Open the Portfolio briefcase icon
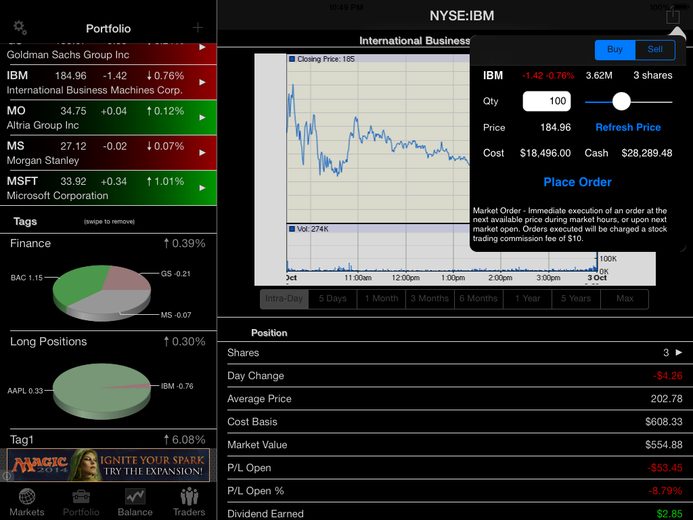The image size is (693, 520). point(81,497)
